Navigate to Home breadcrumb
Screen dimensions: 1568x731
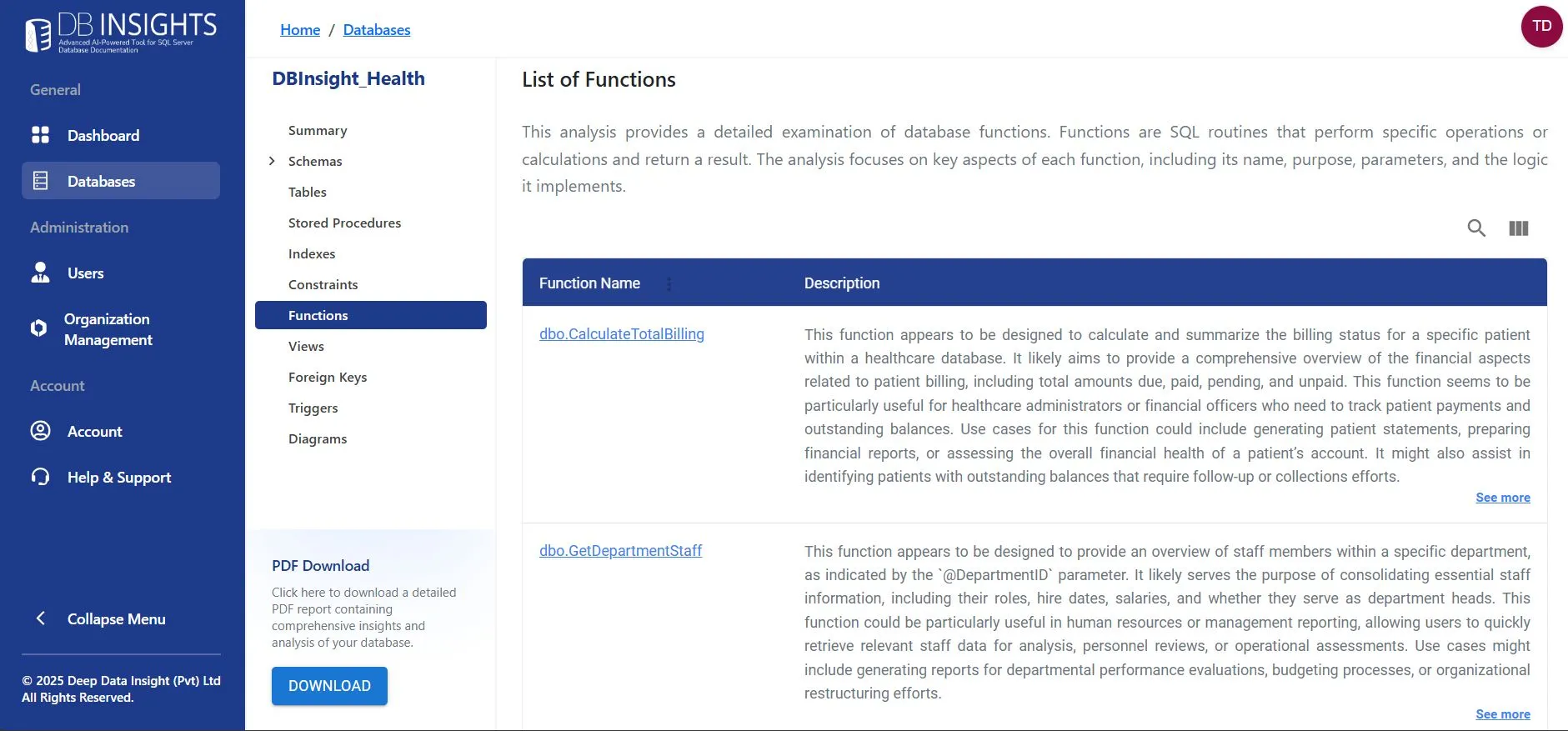click(x=300, y=30)
